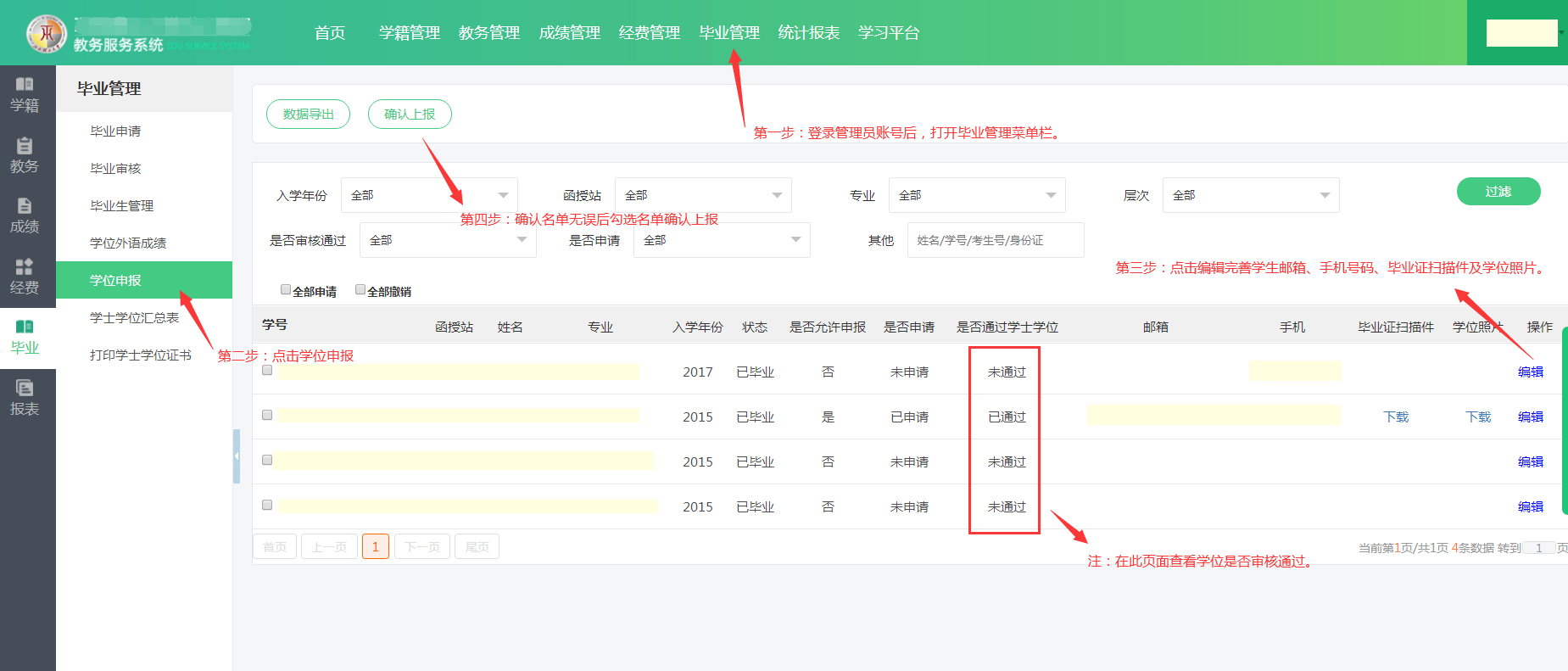Click the system logo emblem

pos(47,34)
